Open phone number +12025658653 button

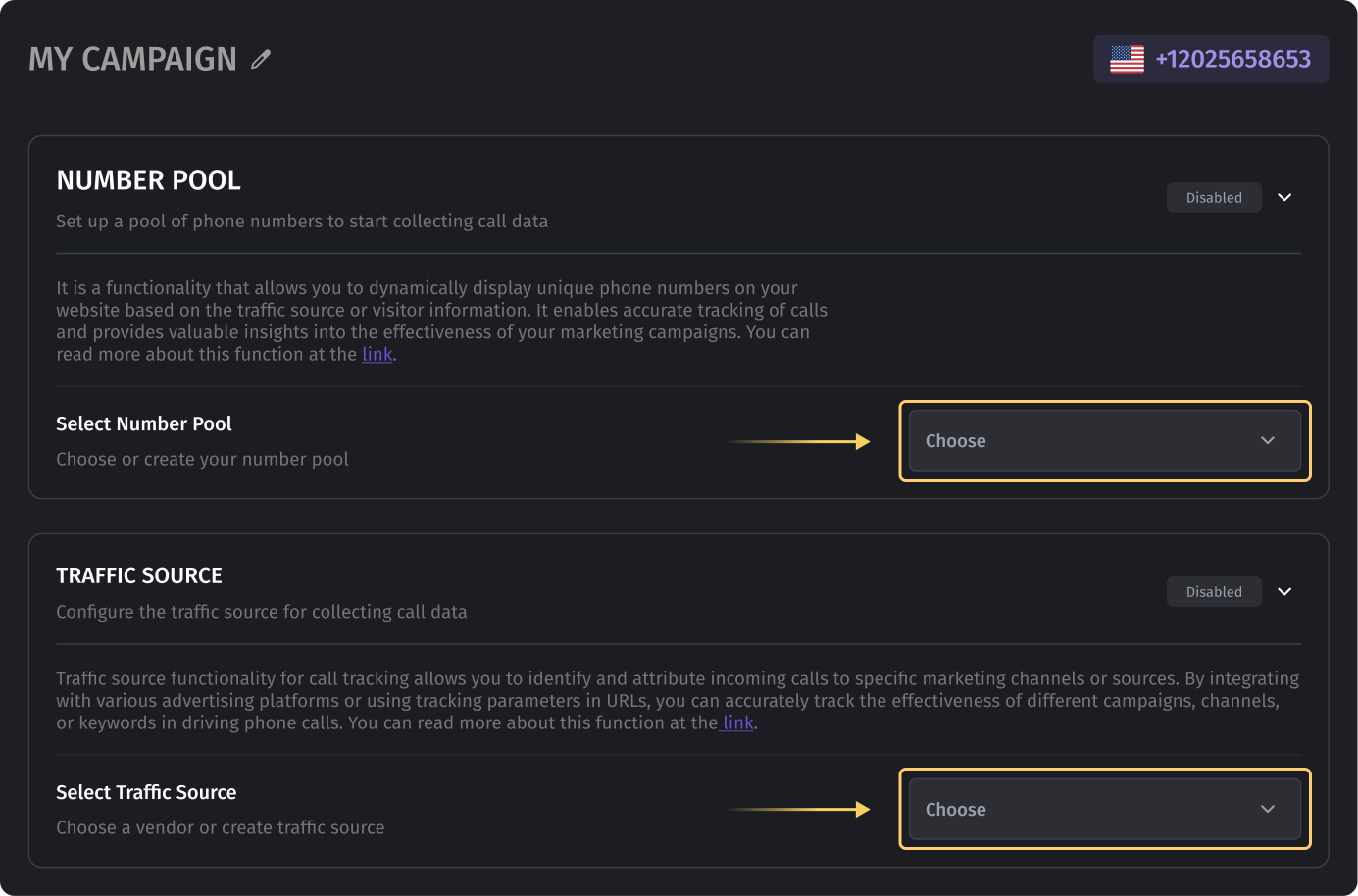pyautogui.click(x=1211, y=59)
